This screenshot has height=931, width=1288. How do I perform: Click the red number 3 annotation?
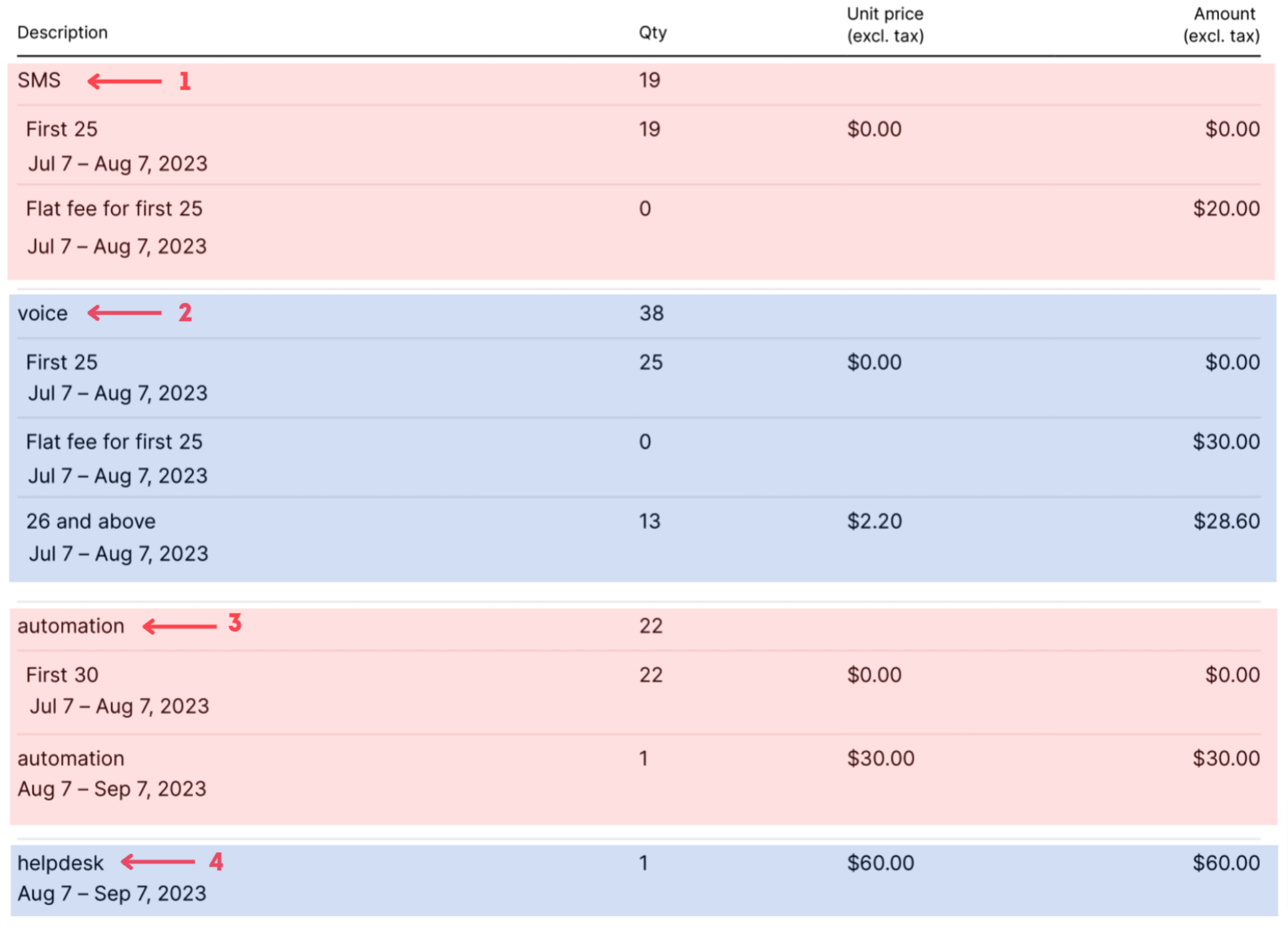(x=235, y=623)
